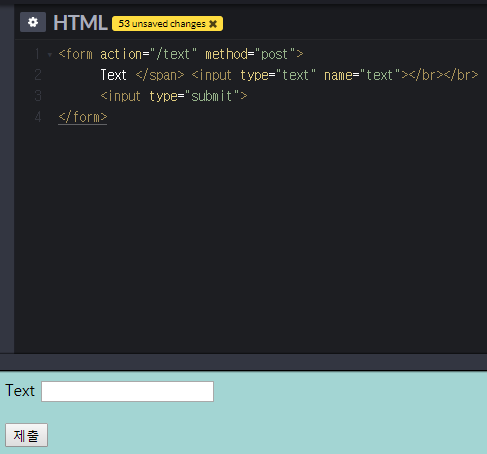This screenshot has height=454, width=487.
Task: Click the closing </form> tag
Action: click(83, 117)
